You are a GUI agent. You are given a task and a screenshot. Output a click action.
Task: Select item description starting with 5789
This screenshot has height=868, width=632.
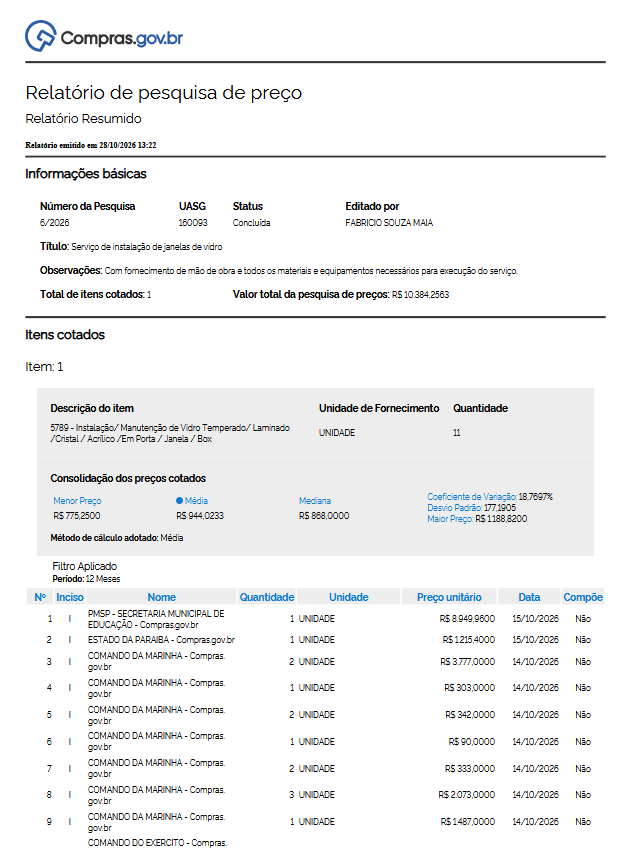[x=170, y=433]
